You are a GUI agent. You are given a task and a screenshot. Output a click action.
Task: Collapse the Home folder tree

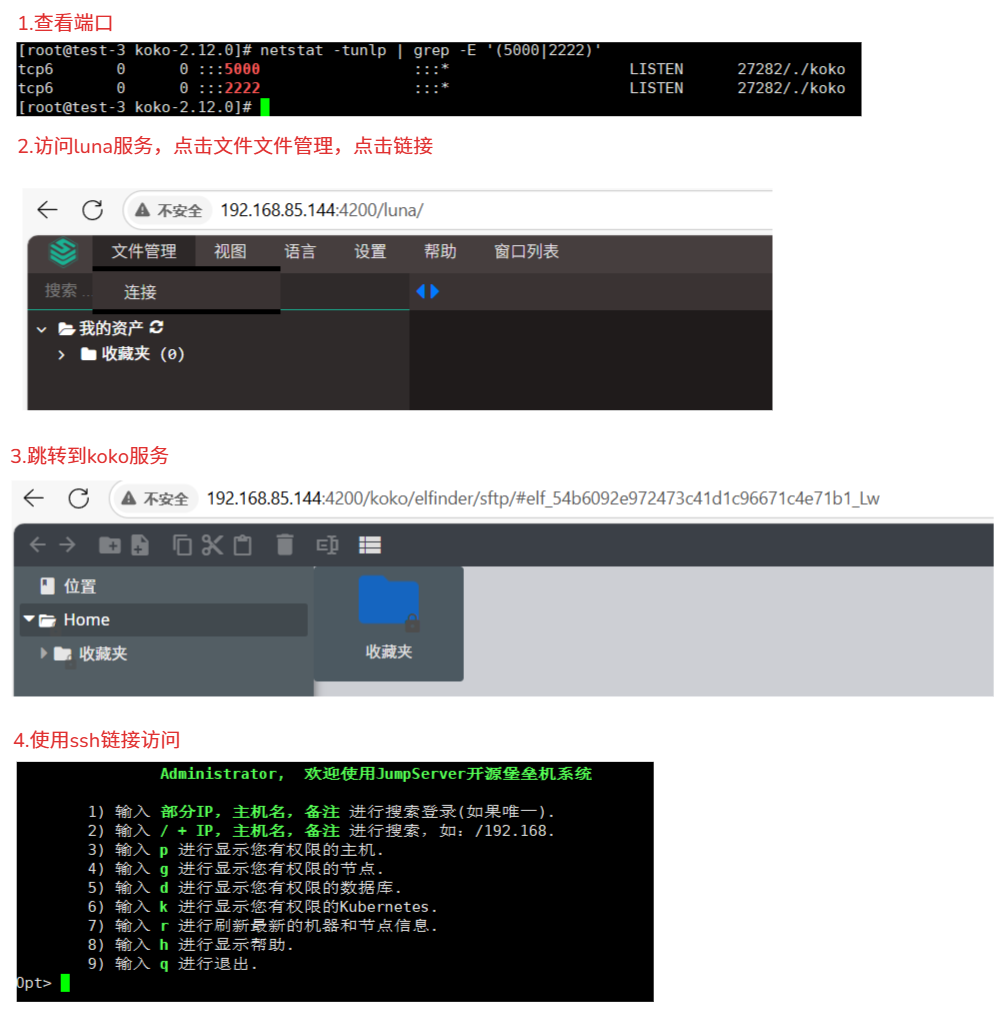(x=29, y=620)
